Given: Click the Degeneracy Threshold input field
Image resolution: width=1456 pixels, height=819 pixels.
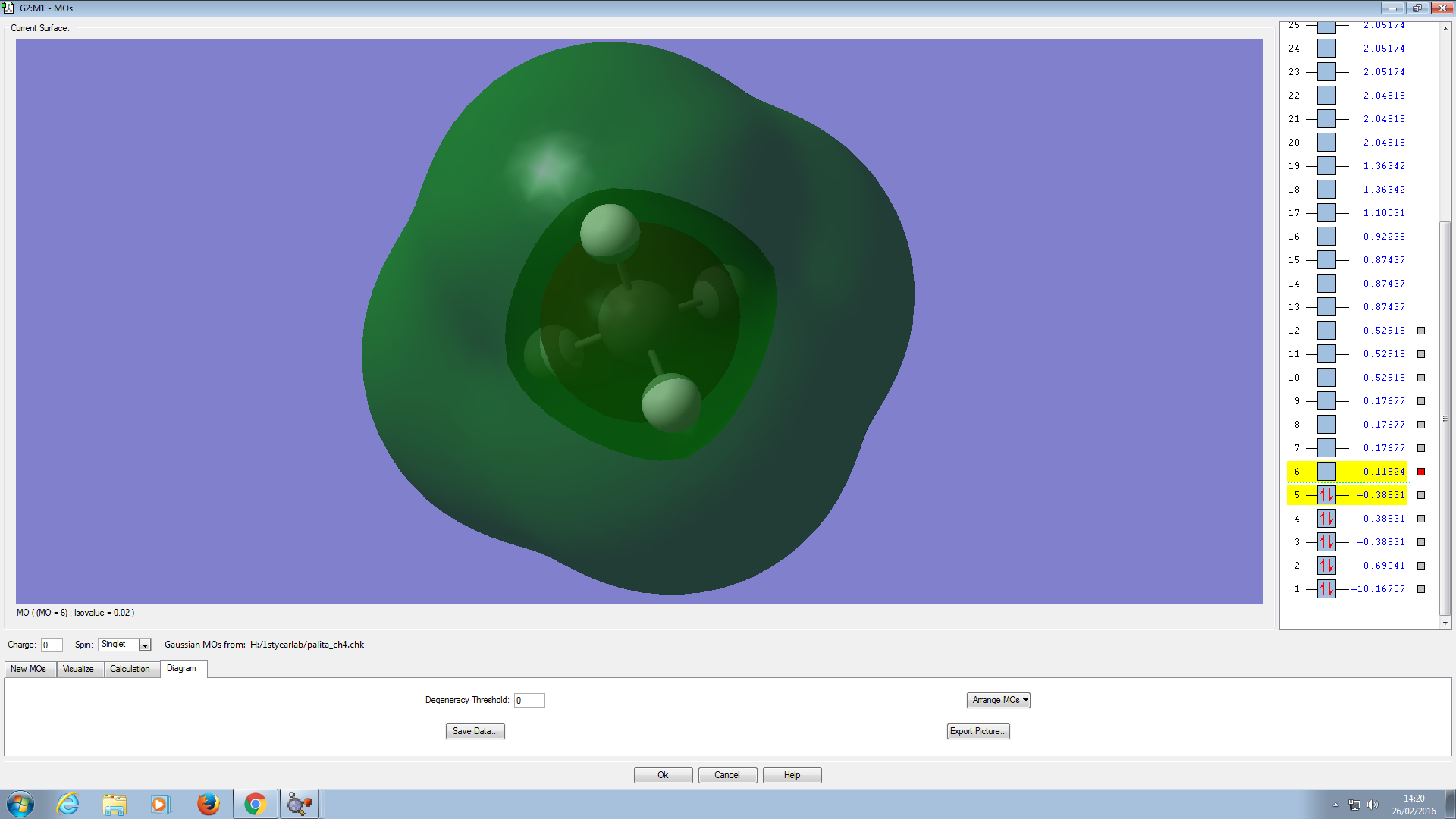Looking at the screenshot, I should pyautogui.click(x=529, y=700).
